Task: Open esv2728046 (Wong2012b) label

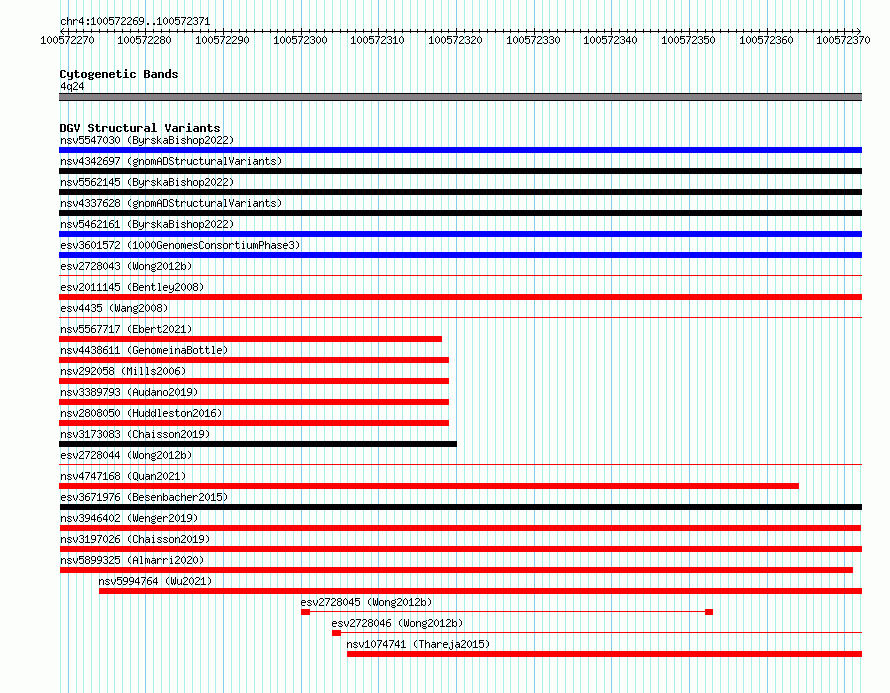Action: point(397,623)
